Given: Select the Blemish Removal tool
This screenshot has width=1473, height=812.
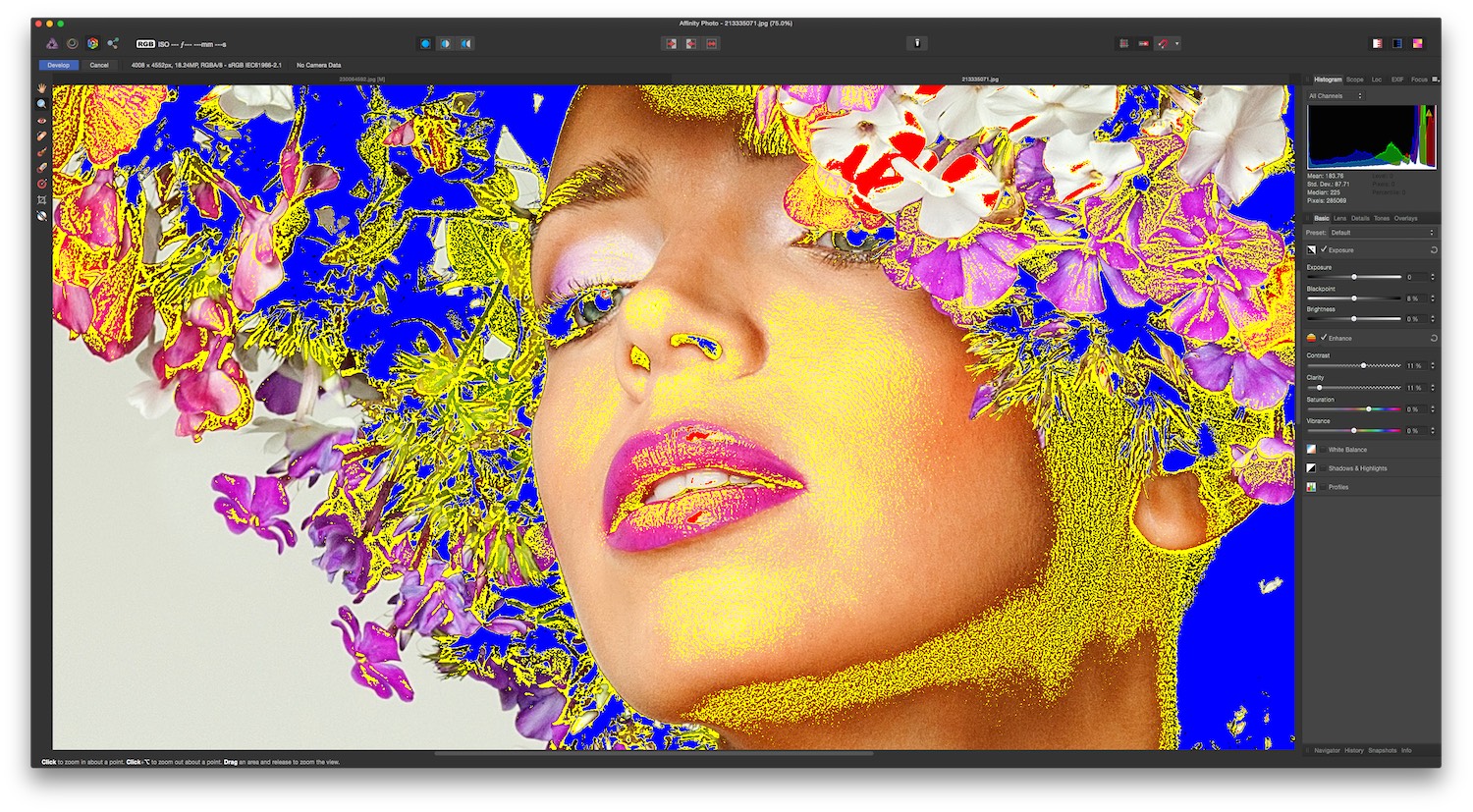Looking at the screenshot, I should point(42,136).
